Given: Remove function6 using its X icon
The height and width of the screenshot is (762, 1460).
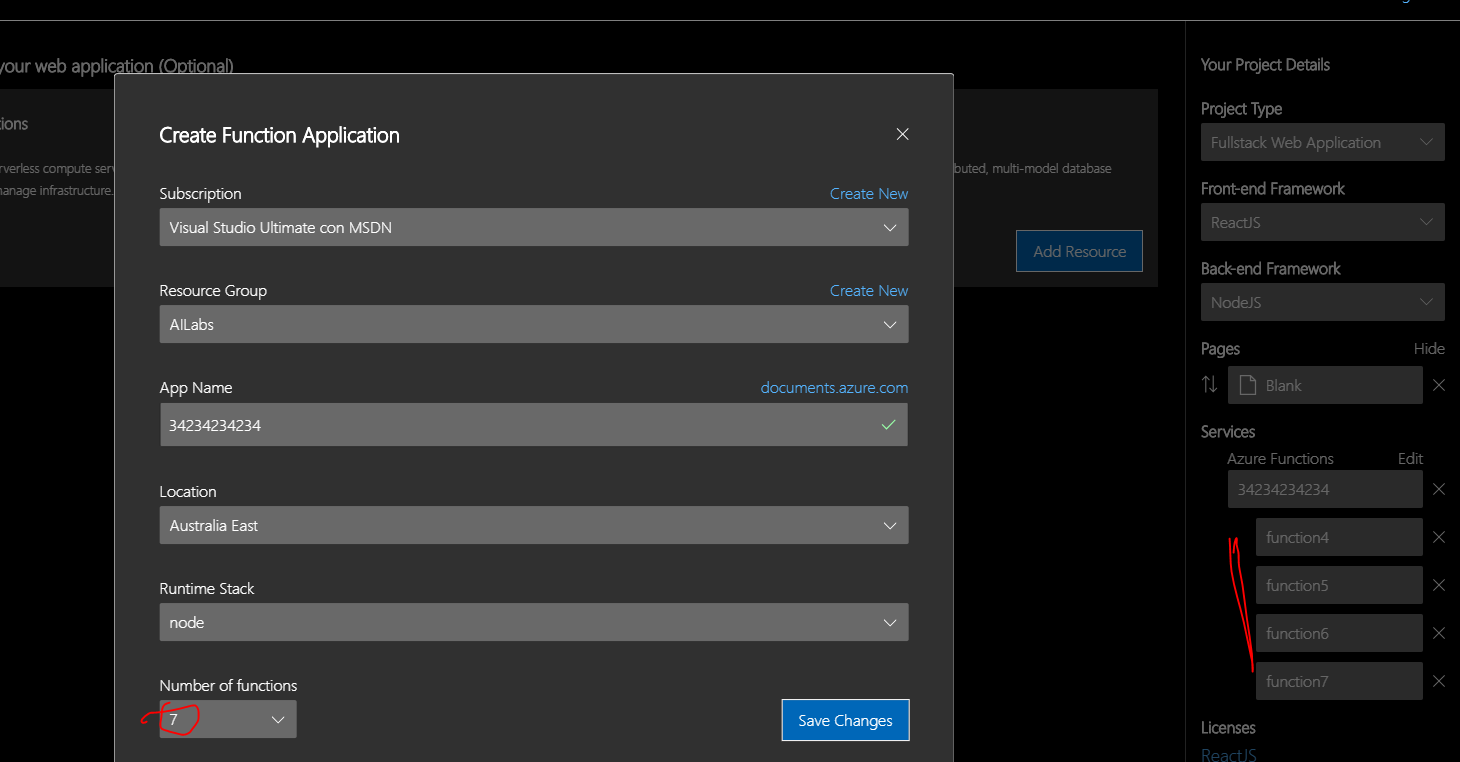Looking at the screenshot, I should point(1439,633).
